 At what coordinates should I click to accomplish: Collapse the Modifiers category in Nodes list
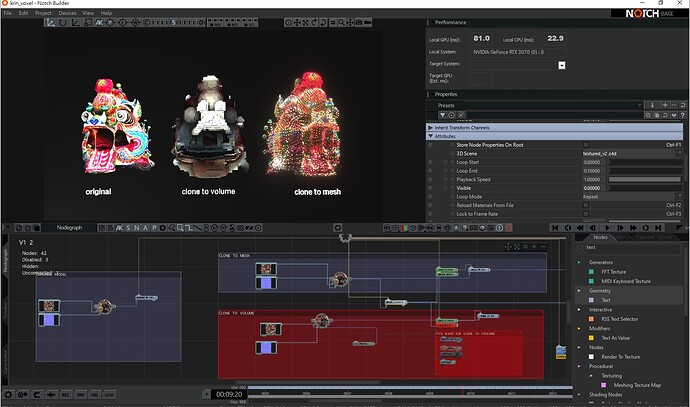tap(579, 329)
